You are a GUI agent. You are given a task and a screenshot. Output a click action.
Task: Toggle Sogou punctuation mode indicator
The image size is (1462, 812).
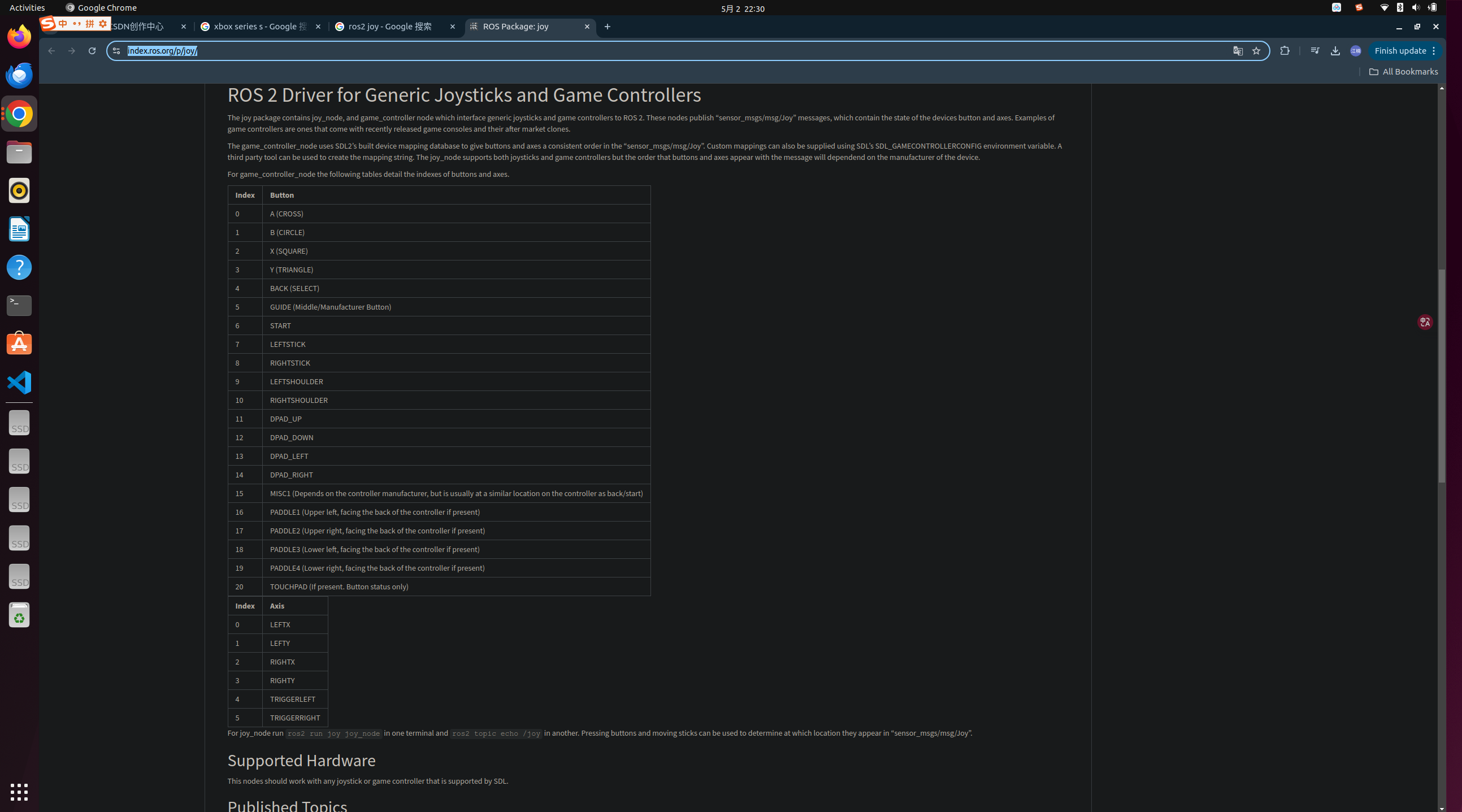[x=77, y=24]
